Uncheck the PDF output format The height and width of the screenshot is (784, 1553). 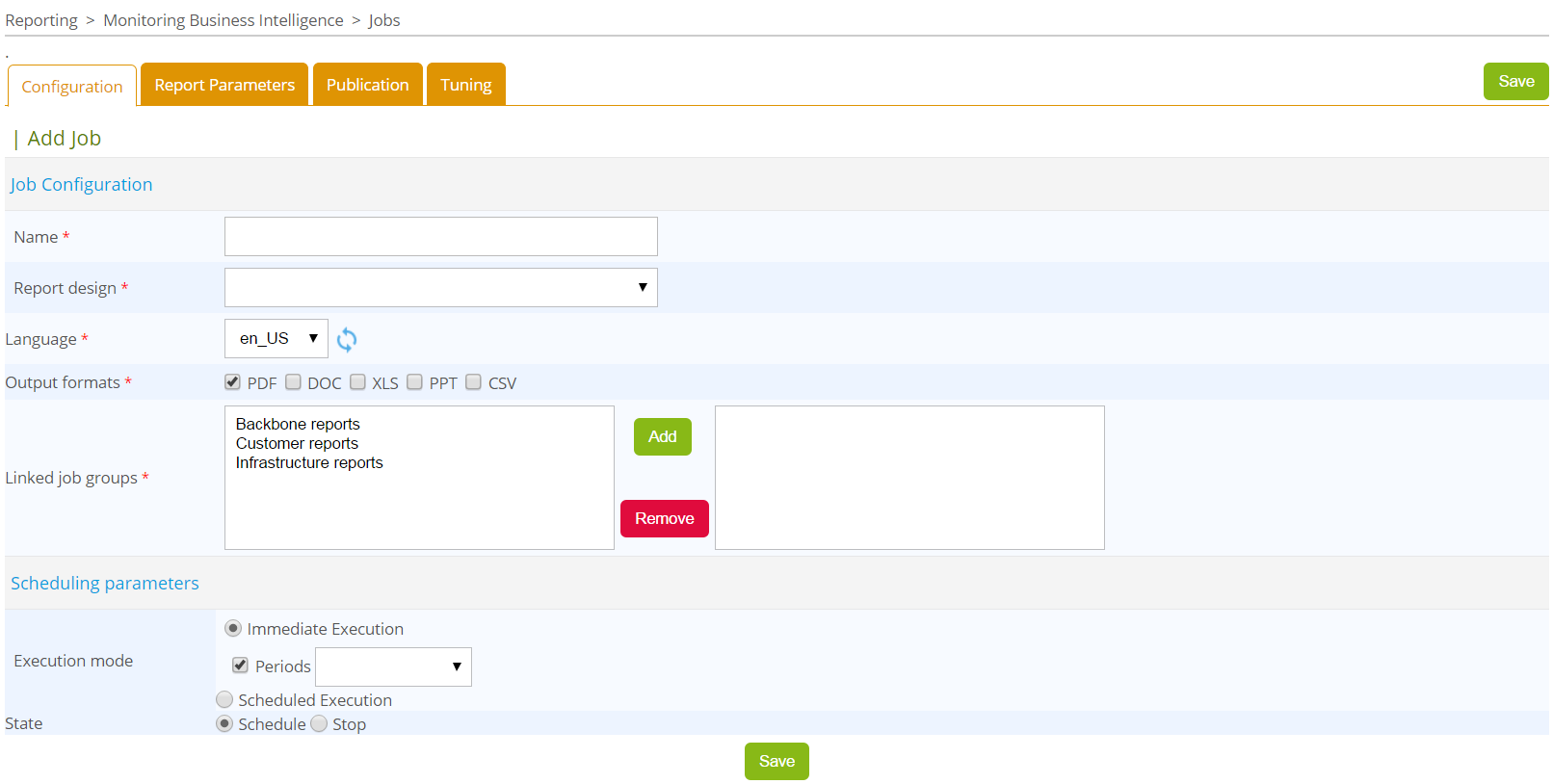pos(232,382)
